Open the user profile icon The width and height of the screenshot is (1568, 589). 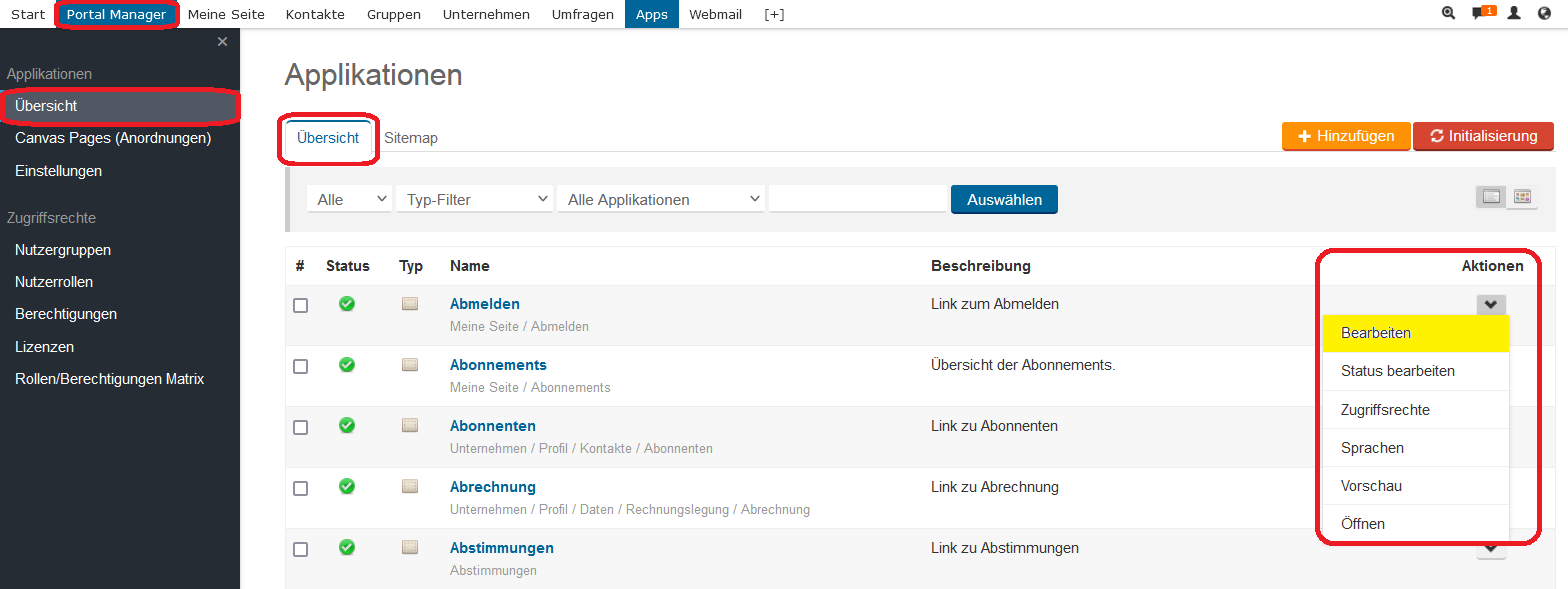click(1514, 14)
